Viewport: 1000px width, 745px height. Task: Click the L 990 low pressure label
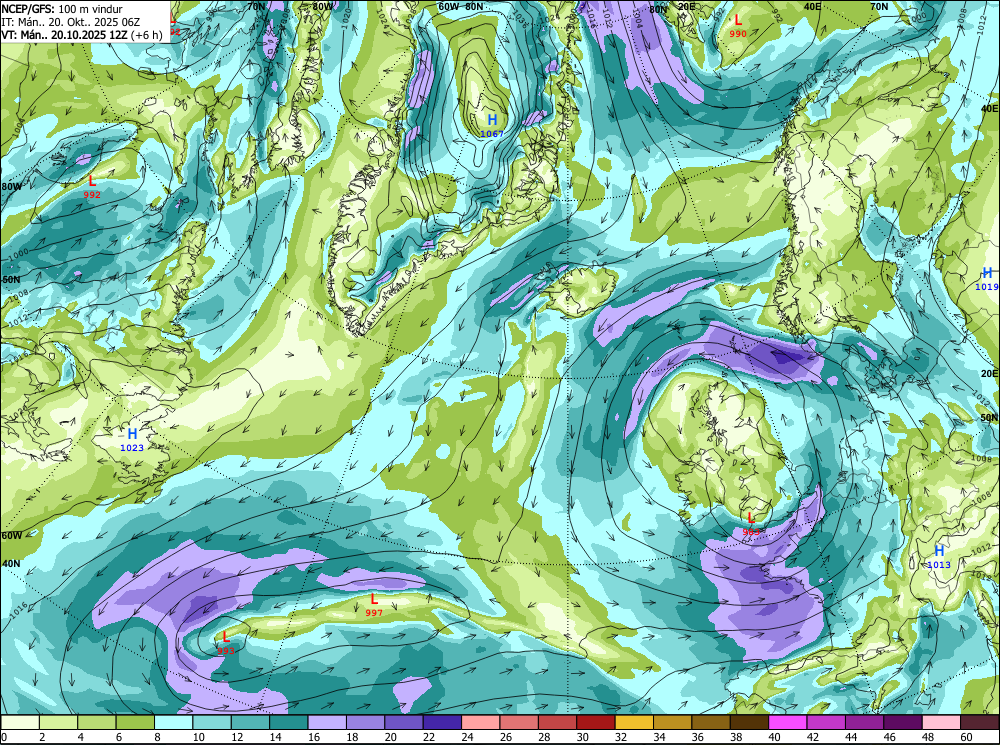click(738, 26)
